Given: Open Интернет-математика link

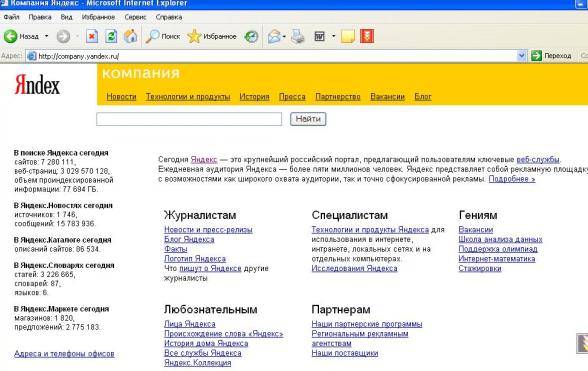Looking at the screenshot, I should coord(497,259).
